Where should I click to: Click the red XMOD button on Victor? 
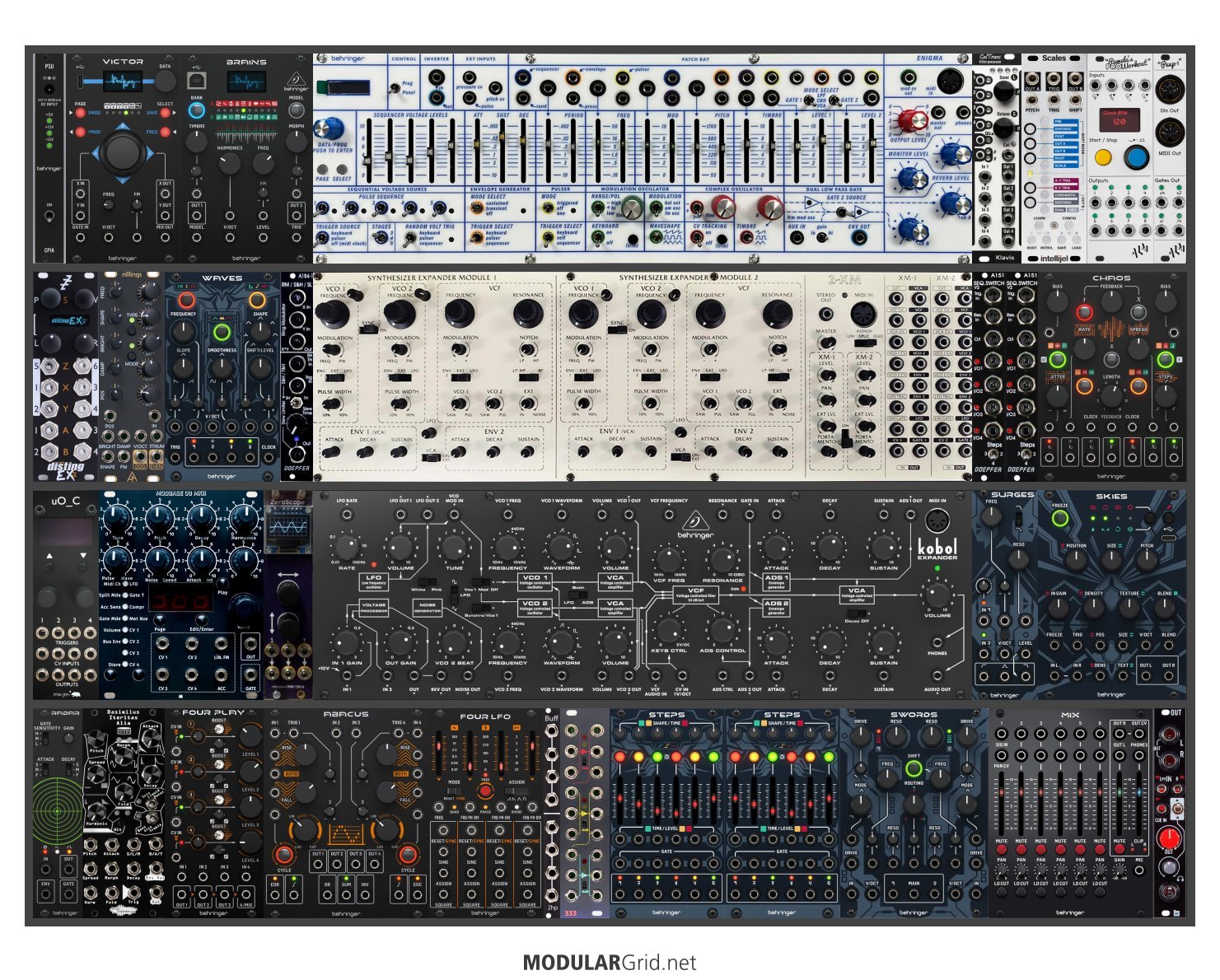[80, 113]
